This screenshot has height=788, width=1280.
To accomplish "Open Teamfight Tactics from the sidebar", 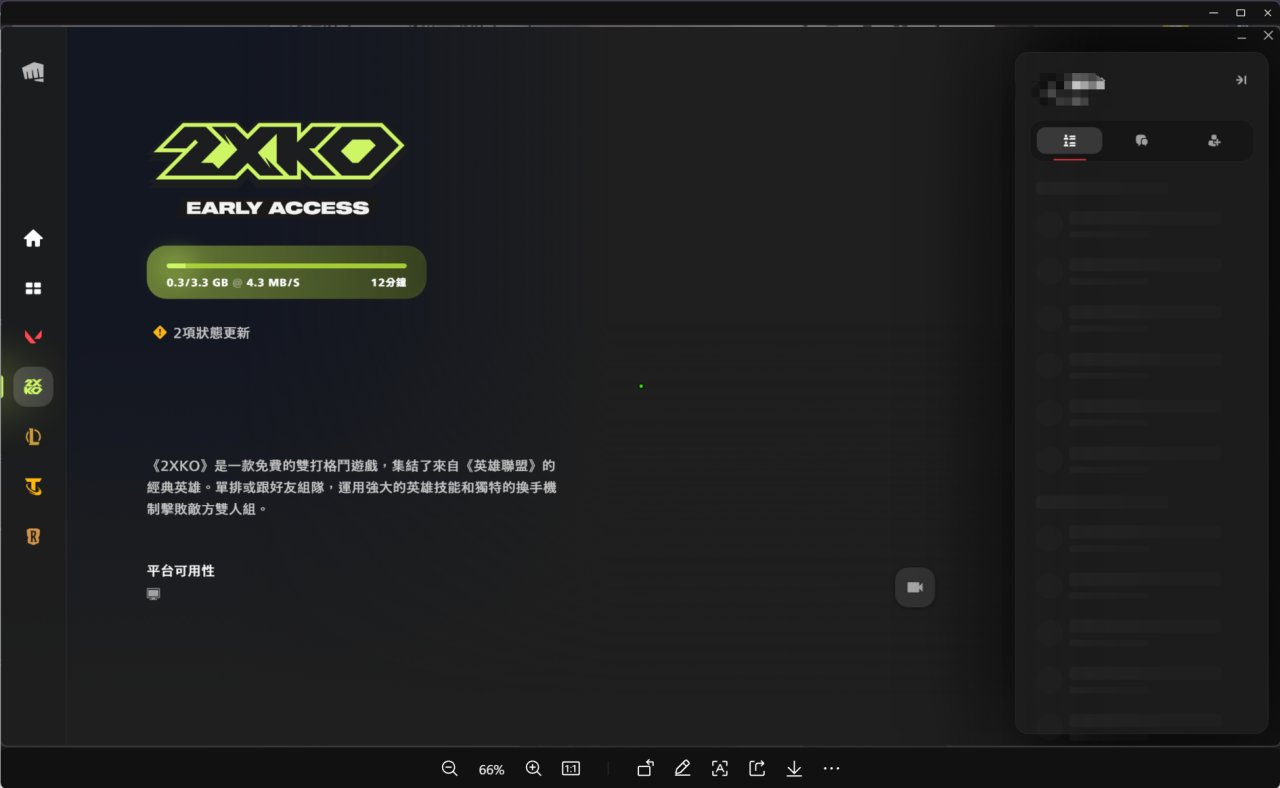I will coord(33,486).
